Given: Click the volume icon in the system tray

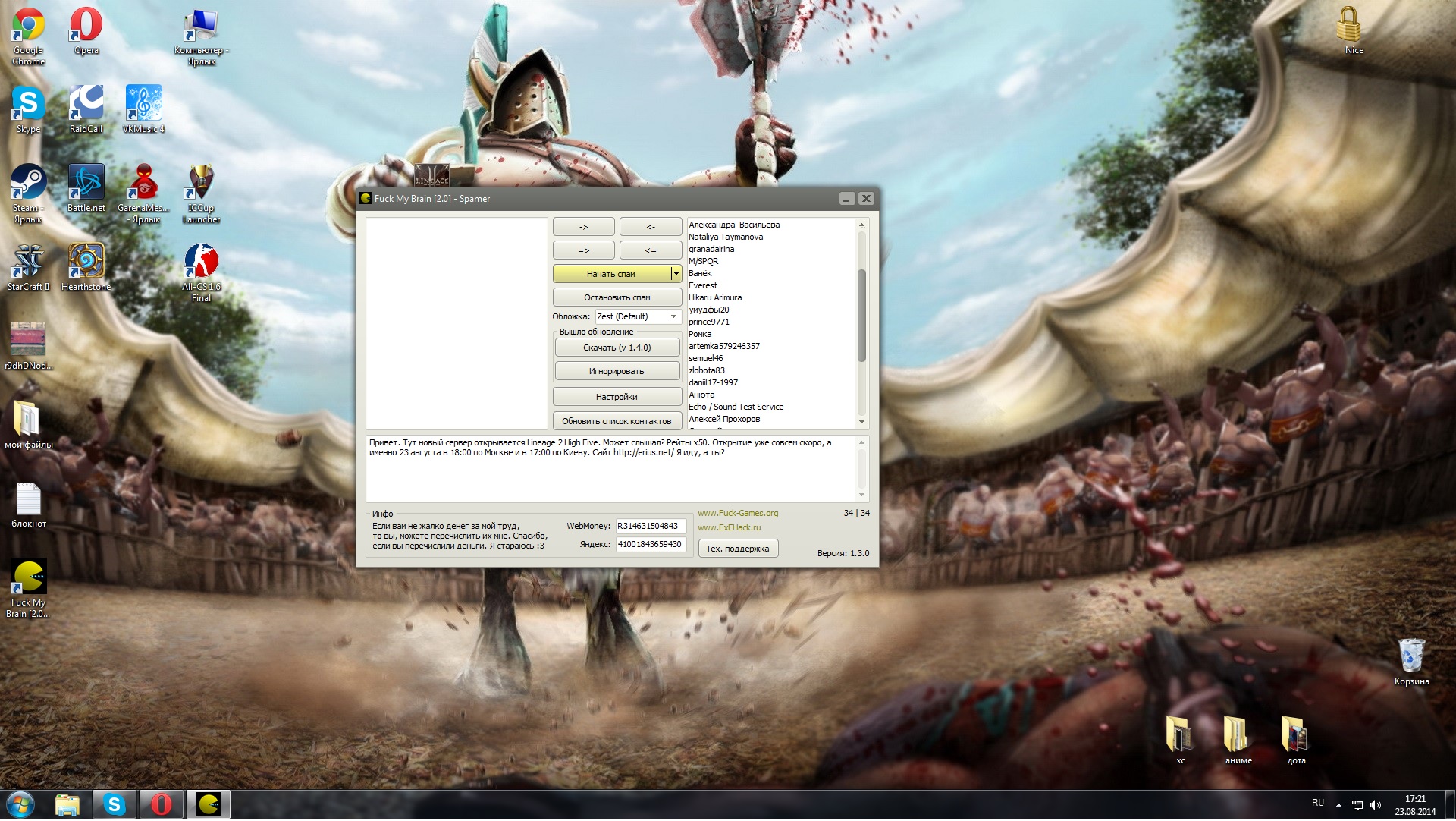Looking at the screenshot, I should click(1376, 805).
